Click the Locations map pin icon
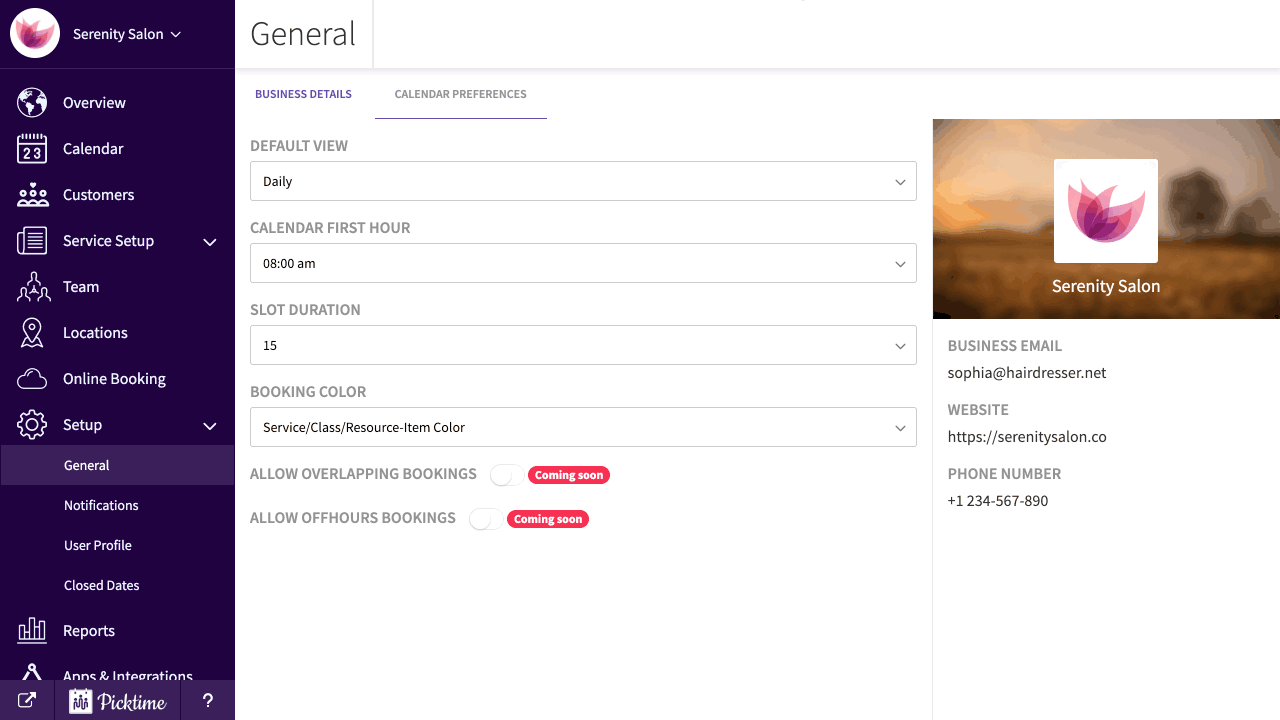The width and height of the screenshot is (1280, 720). 32,333
